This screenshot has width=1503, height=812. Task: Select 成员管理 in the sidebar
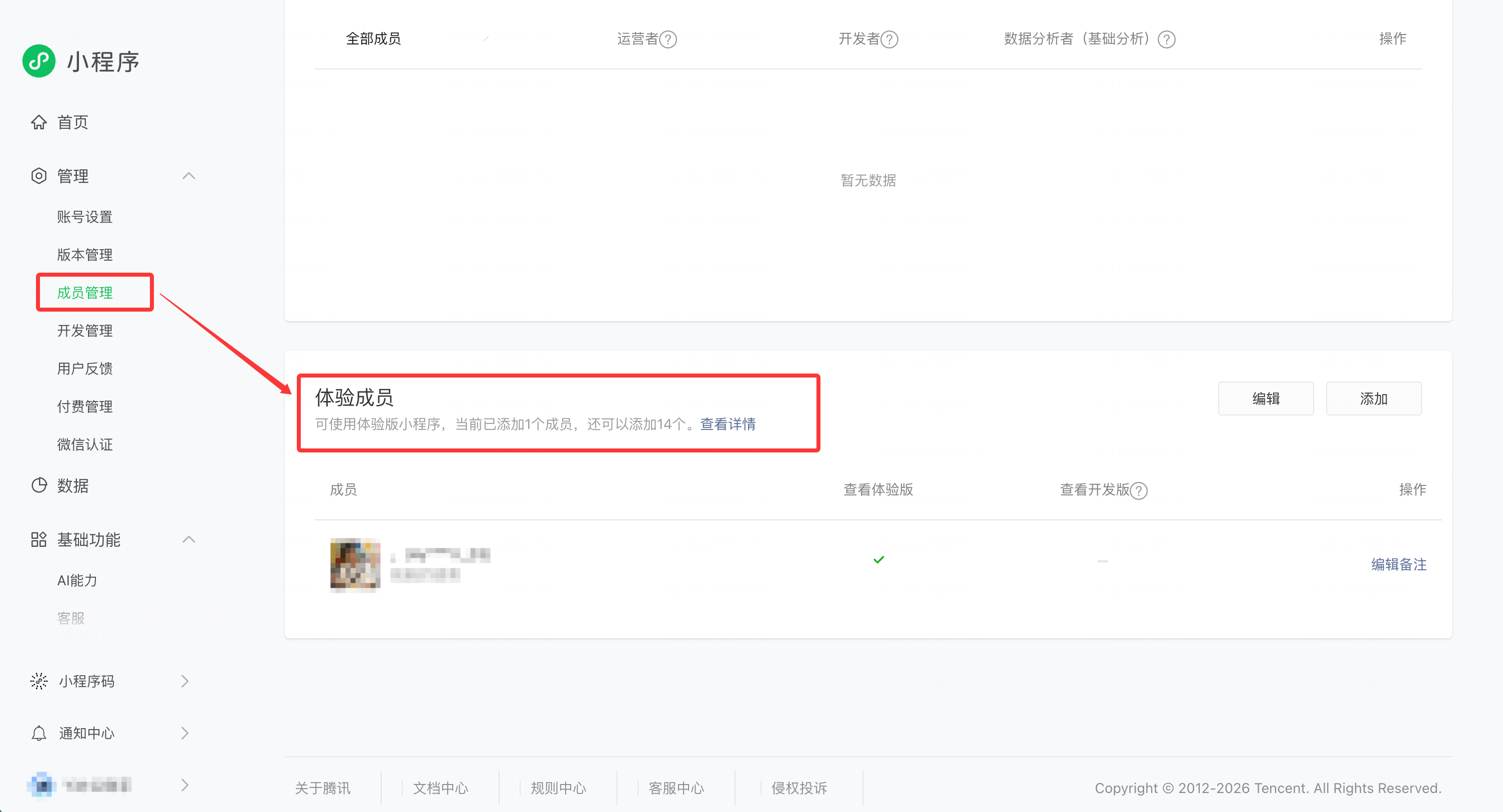click(84, 293)
